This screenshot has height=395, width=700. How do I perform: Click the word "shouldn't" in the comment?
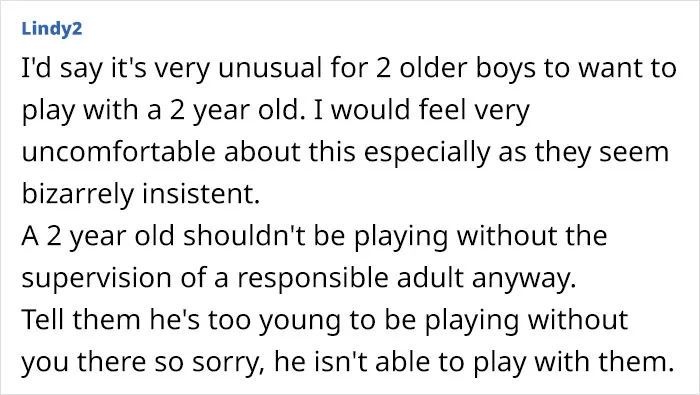(245, 236)
